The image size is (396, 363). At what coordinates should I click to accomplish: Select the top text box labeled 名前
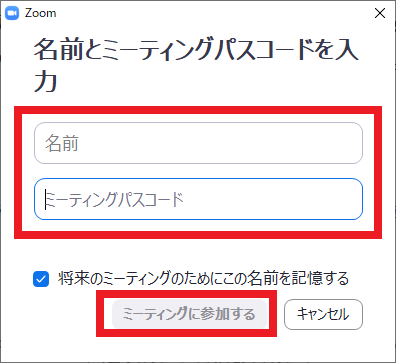point(198,143)
